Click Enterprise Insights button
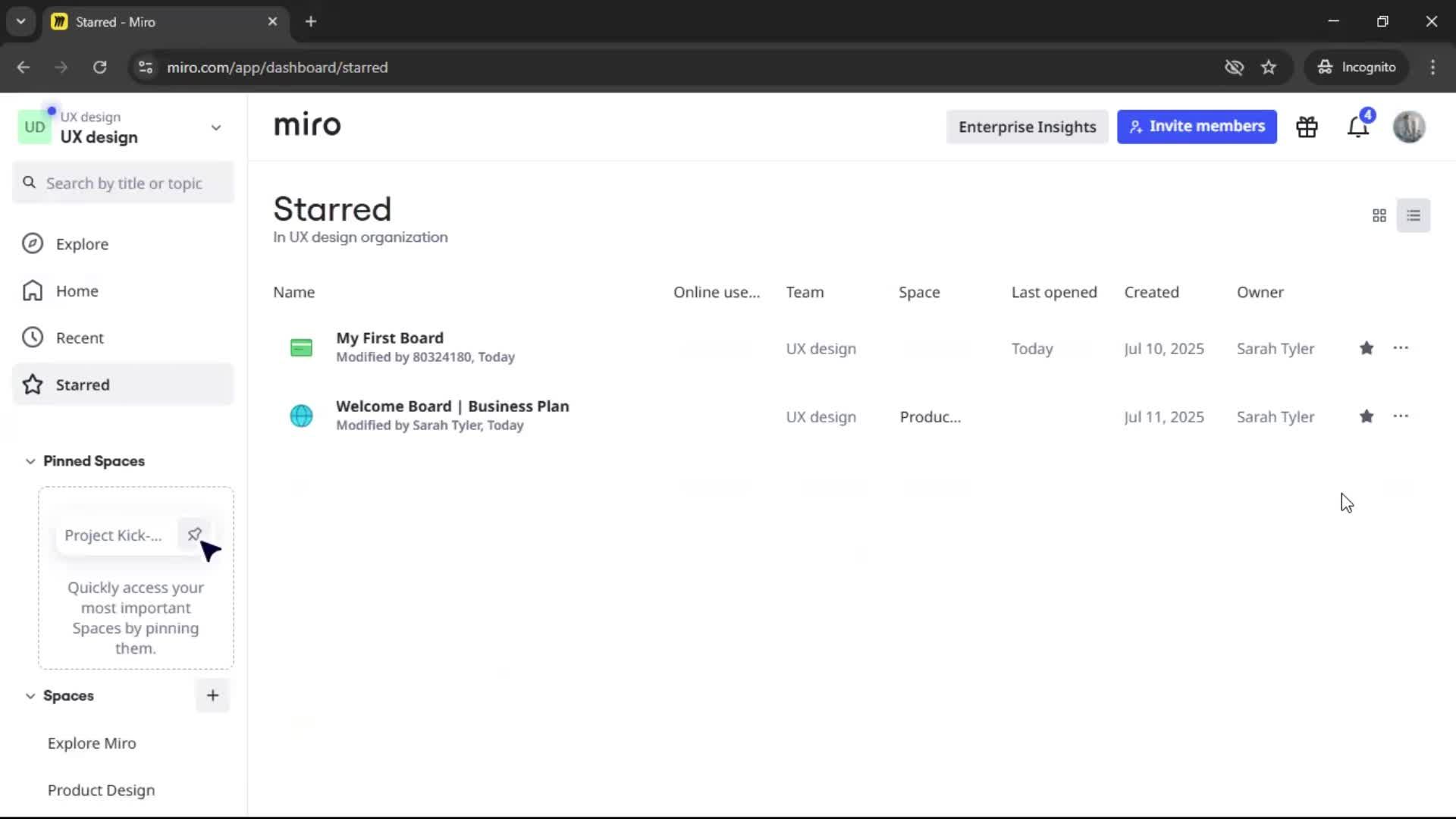Viewport: 1456px width, 819px height. tap(1027, 127)
